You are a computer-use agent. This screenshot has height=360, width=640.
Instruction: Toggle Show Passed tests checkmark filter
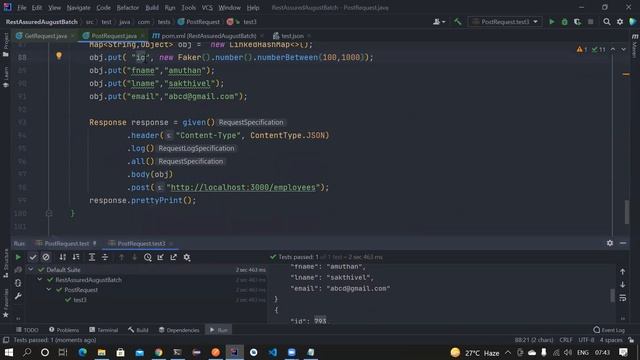click(x=33, y=257)
